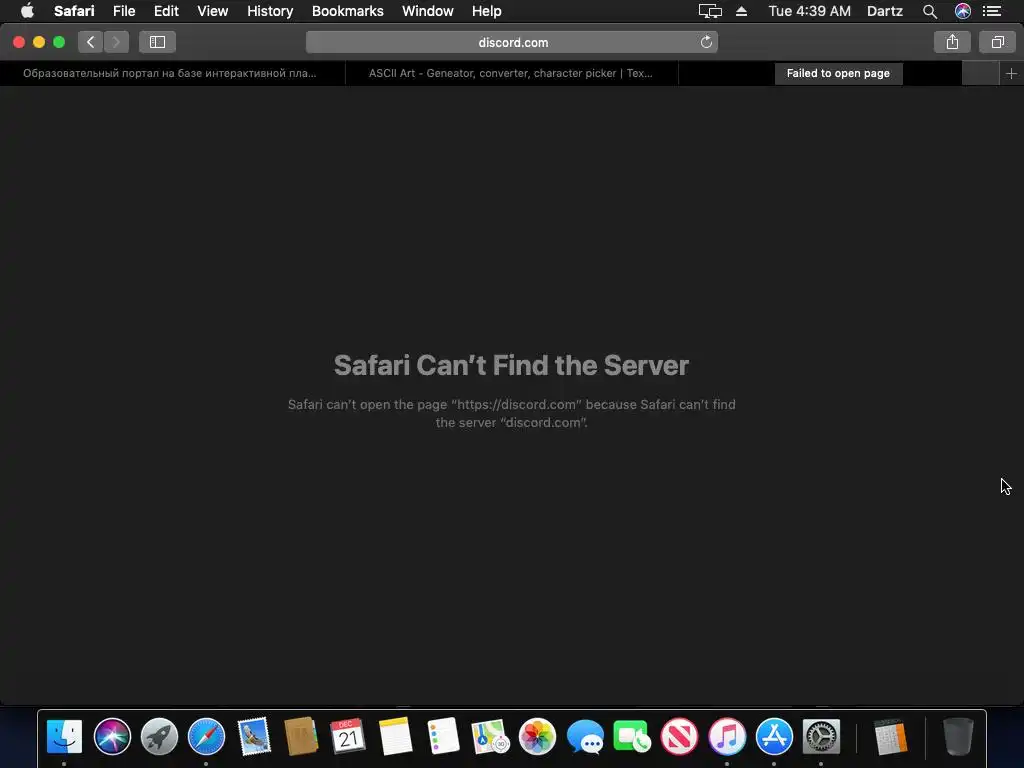This screenshot has width=1024, height=768.
Task: Open the Safari application menu
Action: point(74,11)
